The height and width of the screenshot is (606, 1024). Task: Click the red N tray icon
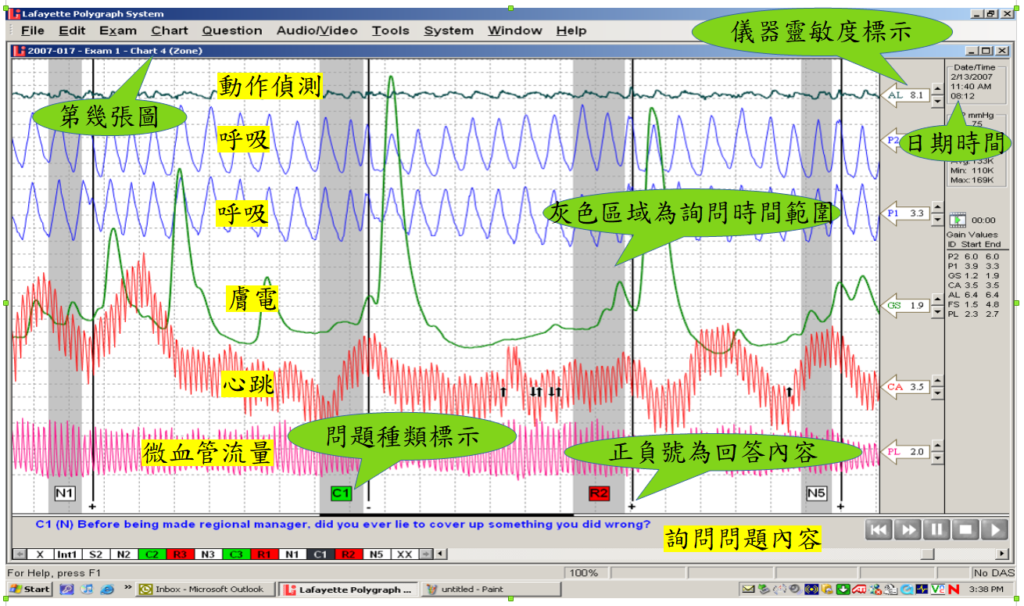point(953,589)
